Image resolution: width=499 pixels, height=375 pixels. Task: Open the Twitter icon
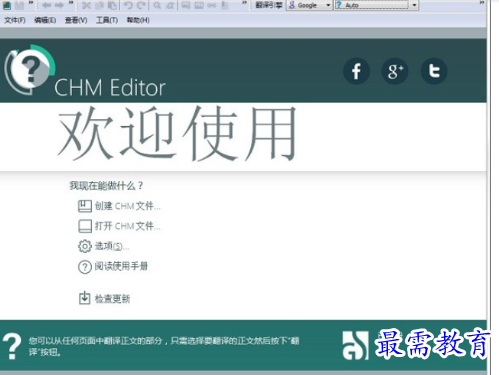(x=434, y=71)
